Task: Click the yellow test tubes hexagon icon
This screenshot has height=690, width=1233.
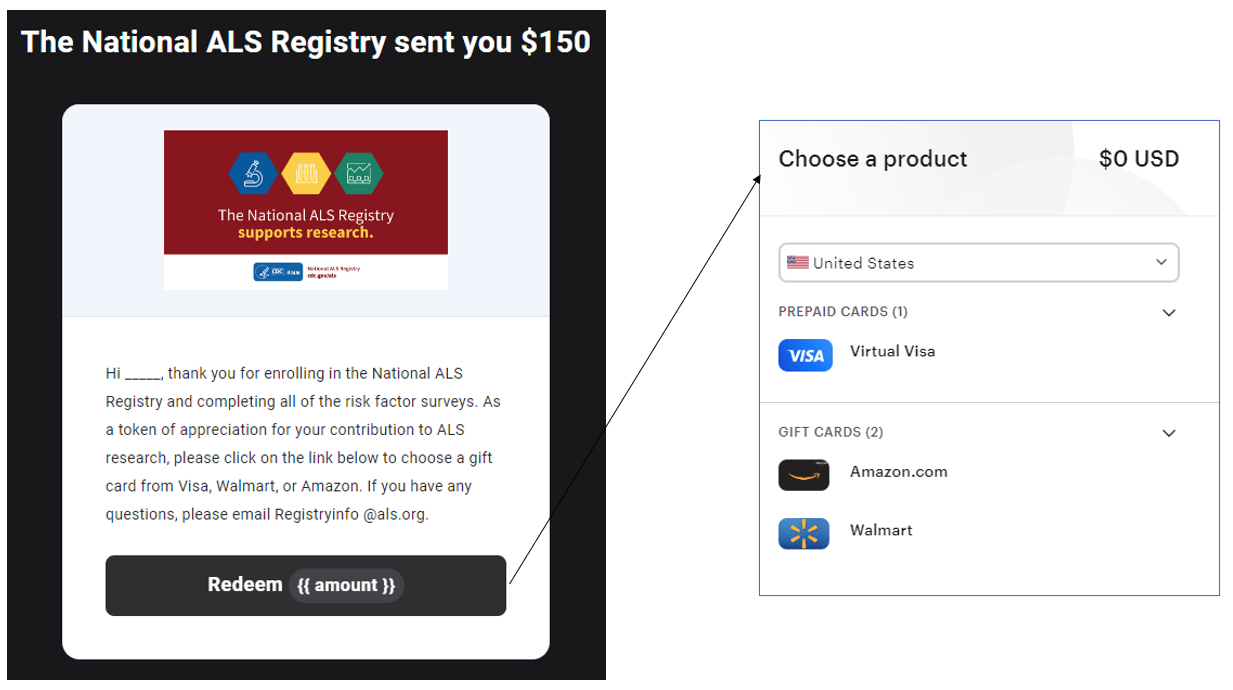Action: point(306,174)
